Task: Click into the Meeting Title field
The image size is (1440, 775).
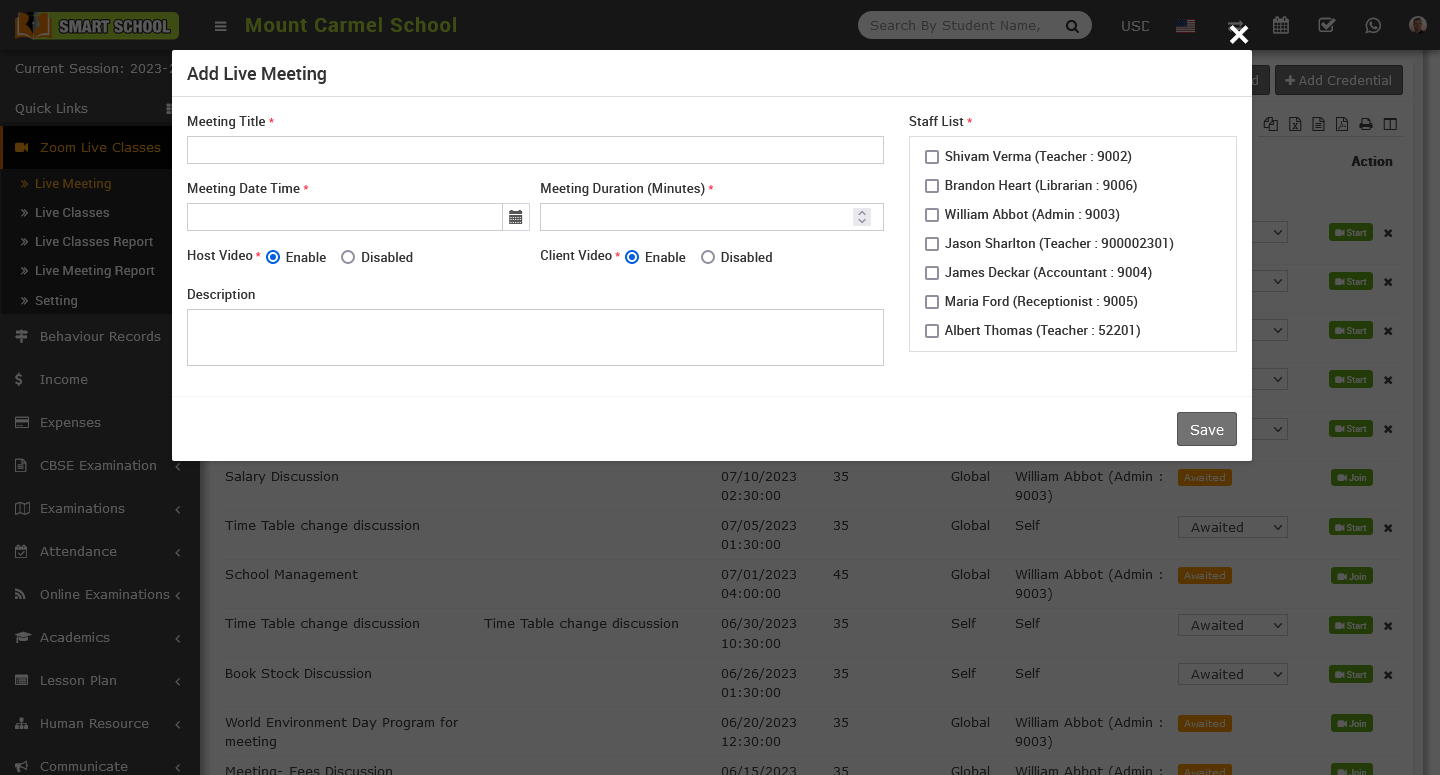Action: click(x=535, y=150)
